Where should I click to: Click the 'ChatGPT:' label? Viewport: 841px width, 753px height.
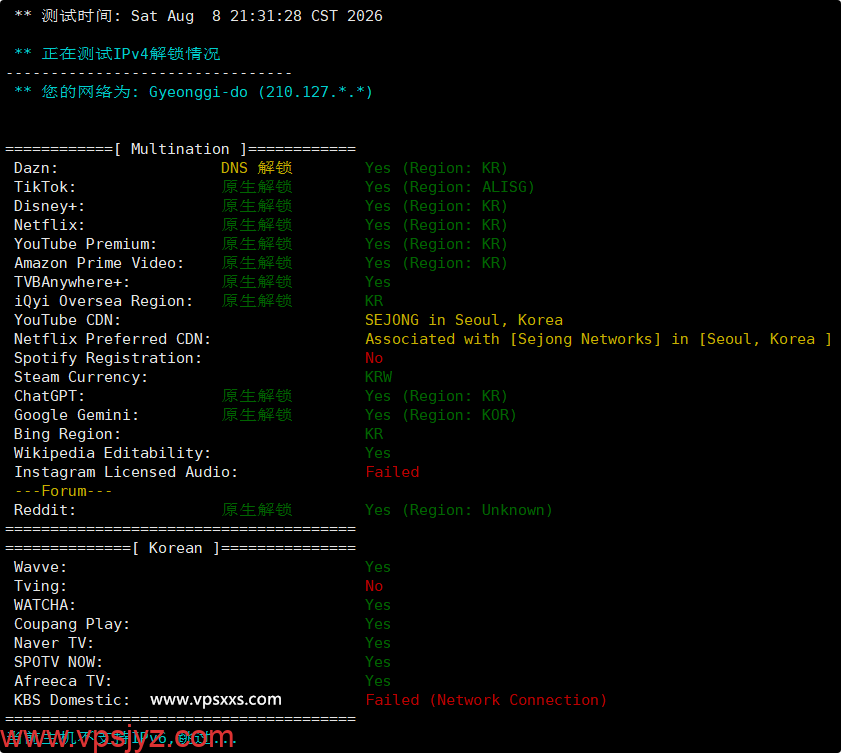49,396
